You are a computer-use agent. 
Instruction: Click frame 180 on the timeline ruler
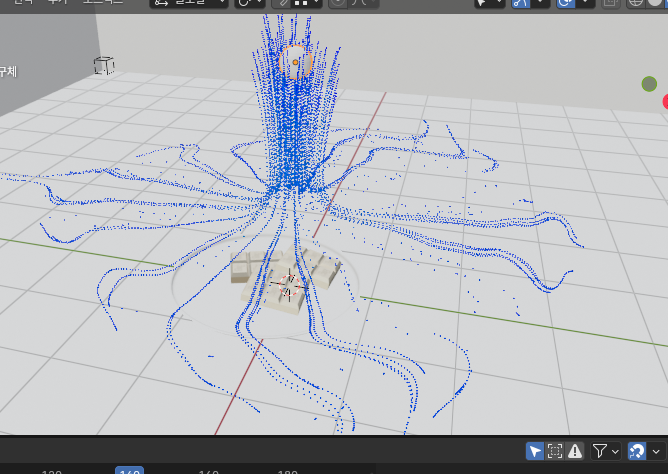(x=287, y=471)
